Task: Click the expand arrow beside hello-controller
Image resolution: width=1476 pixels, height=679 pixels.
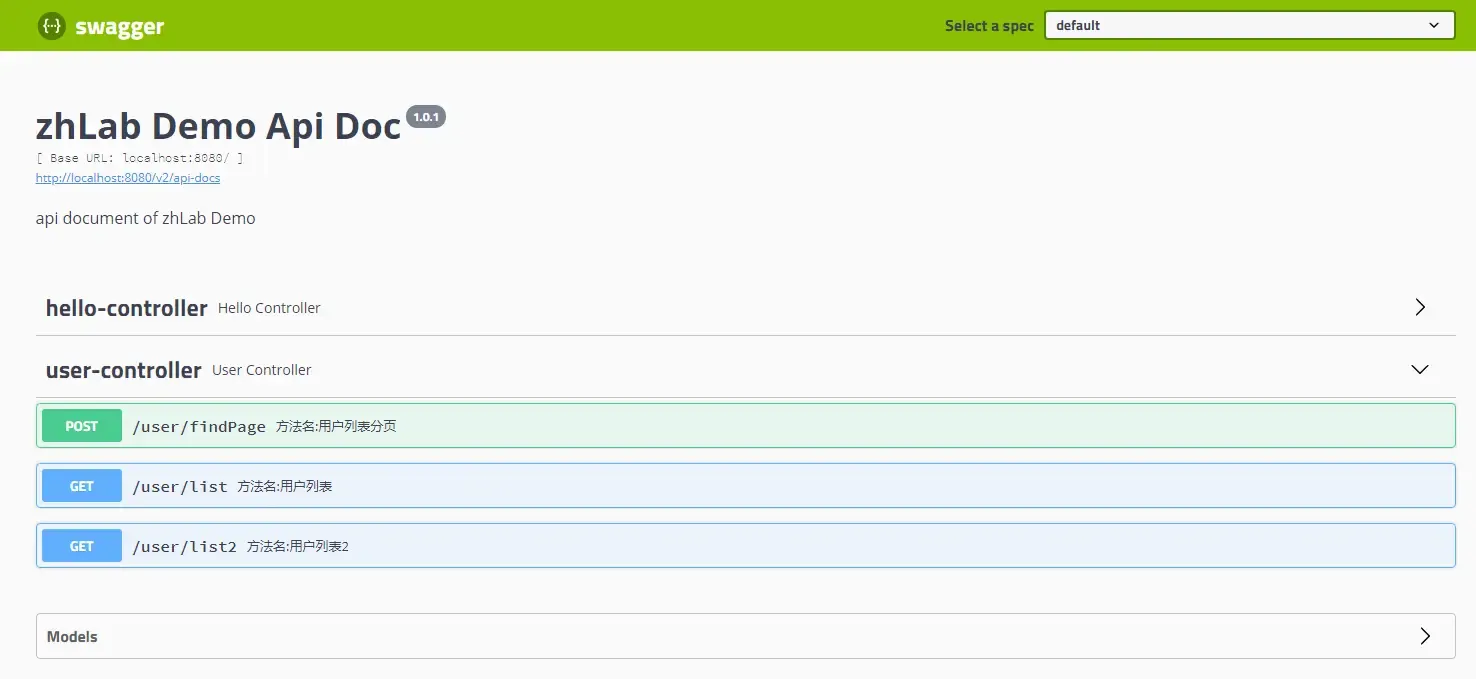Action: [x=1420, y=307]
